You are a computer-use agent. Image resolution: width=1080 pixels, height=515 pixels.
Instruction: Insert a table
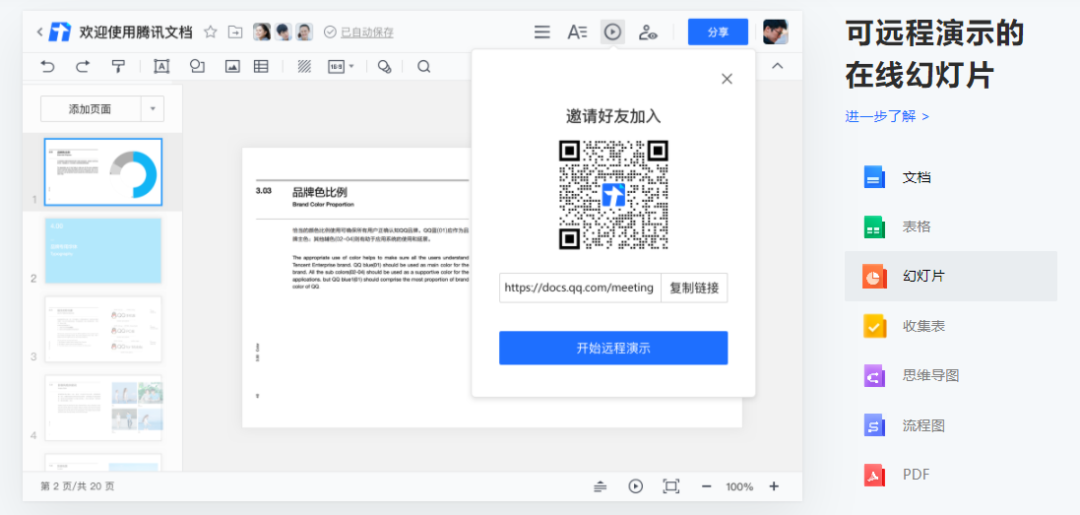point(261,67)
